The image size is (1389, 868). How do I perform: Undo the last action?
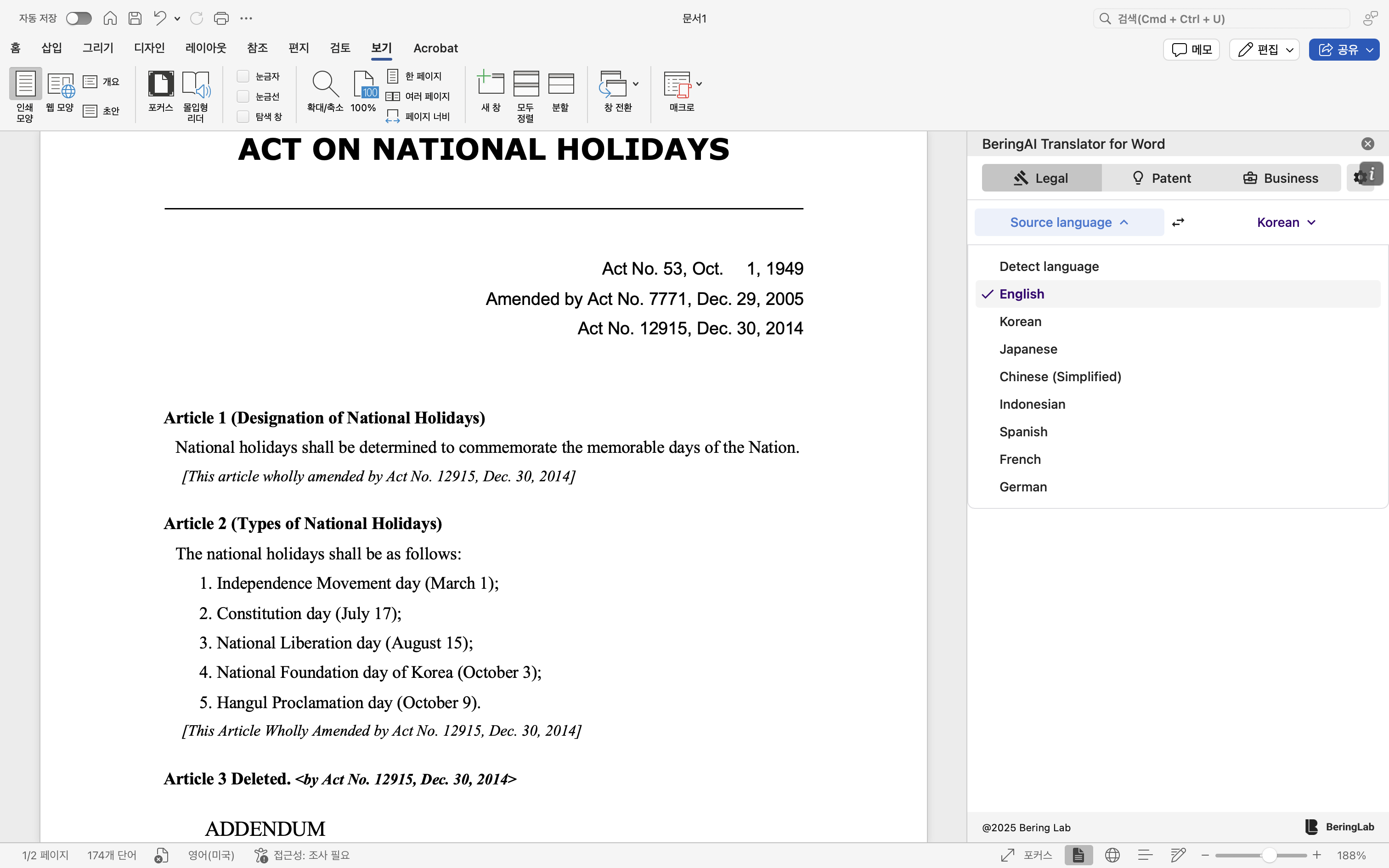(159, 18)
